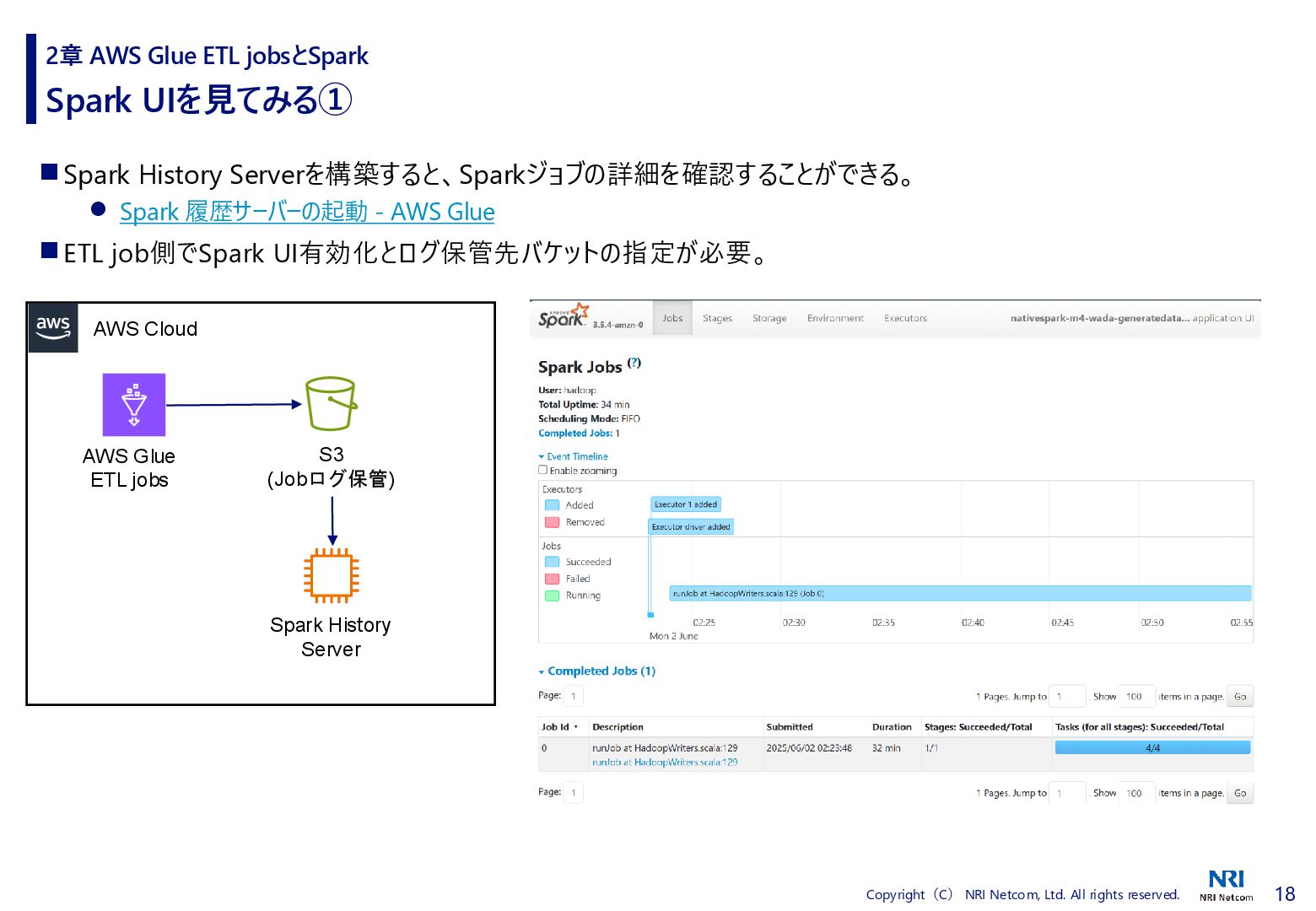The height and width of the screenshot is (911, 1316).
Task: Open the Spark 履歴サーバーの起動 - AWS Glue link
Action: 307,212
